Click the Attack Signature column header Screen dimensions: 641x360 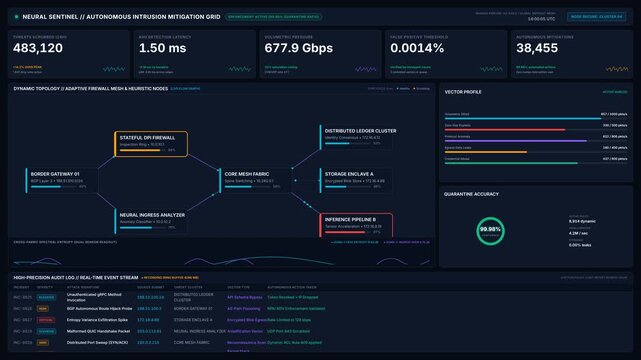[x=83, y=287]
